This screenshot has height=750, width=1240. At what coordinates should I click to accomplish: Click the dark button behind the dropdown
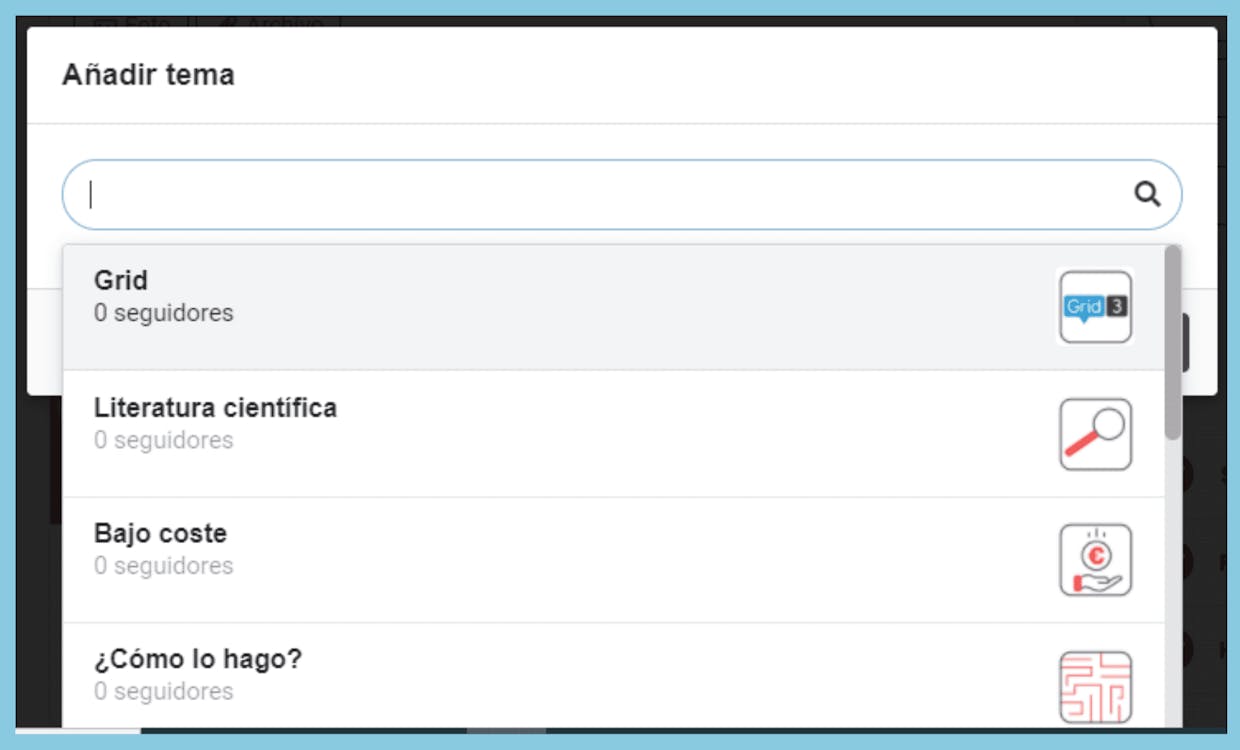1185,343
